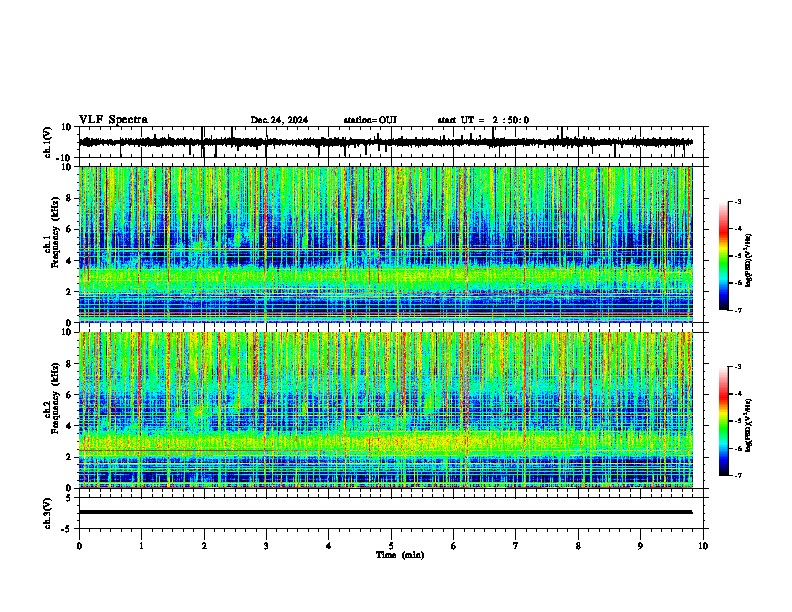The image size is (792, 612).
Task: Select the ch.1 spectrogram color scale bar
Action: [724, 256]
